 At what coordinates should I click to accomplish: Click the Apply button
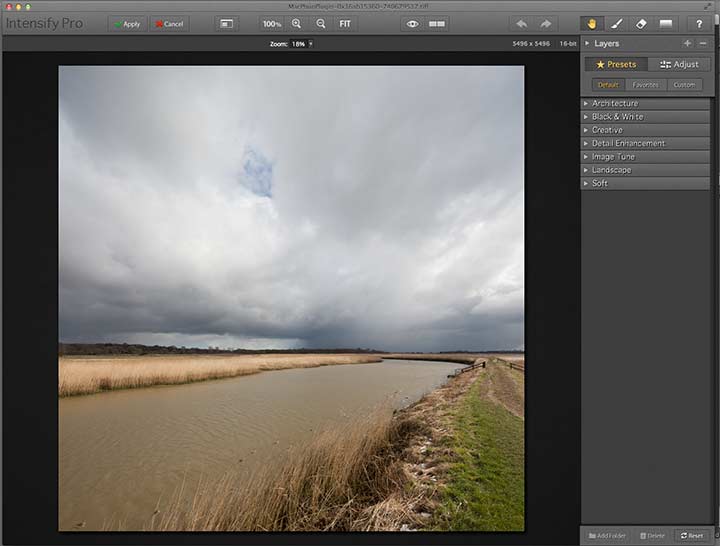127,24
